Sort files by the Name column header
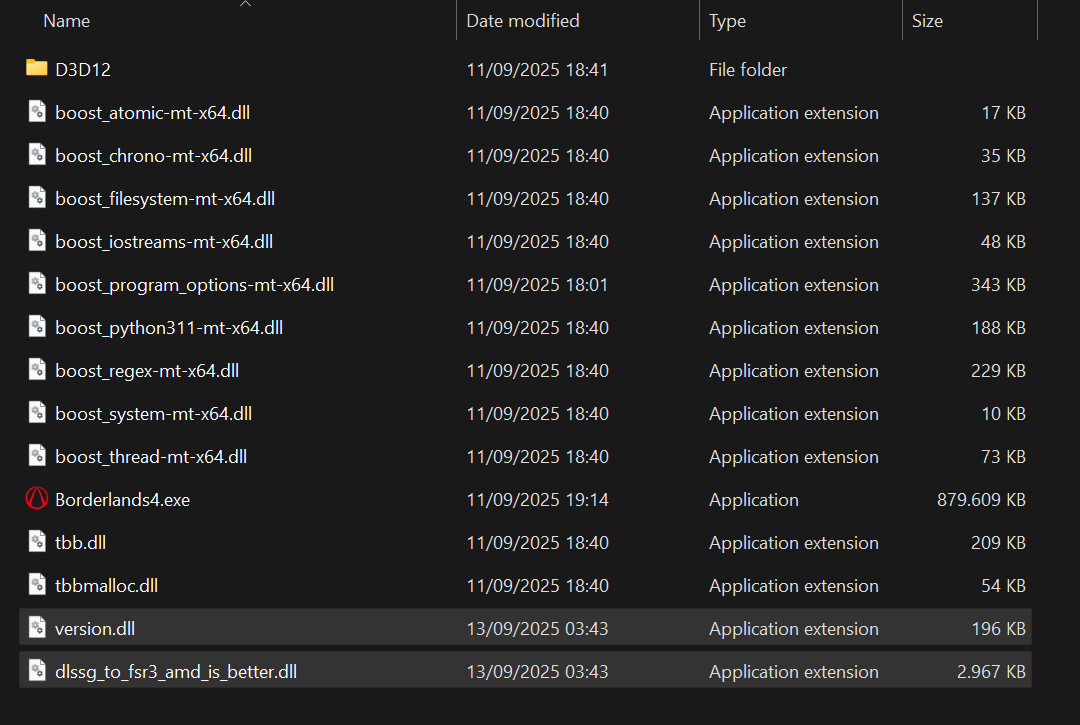The image size is (1080, 725). [67, 21]
